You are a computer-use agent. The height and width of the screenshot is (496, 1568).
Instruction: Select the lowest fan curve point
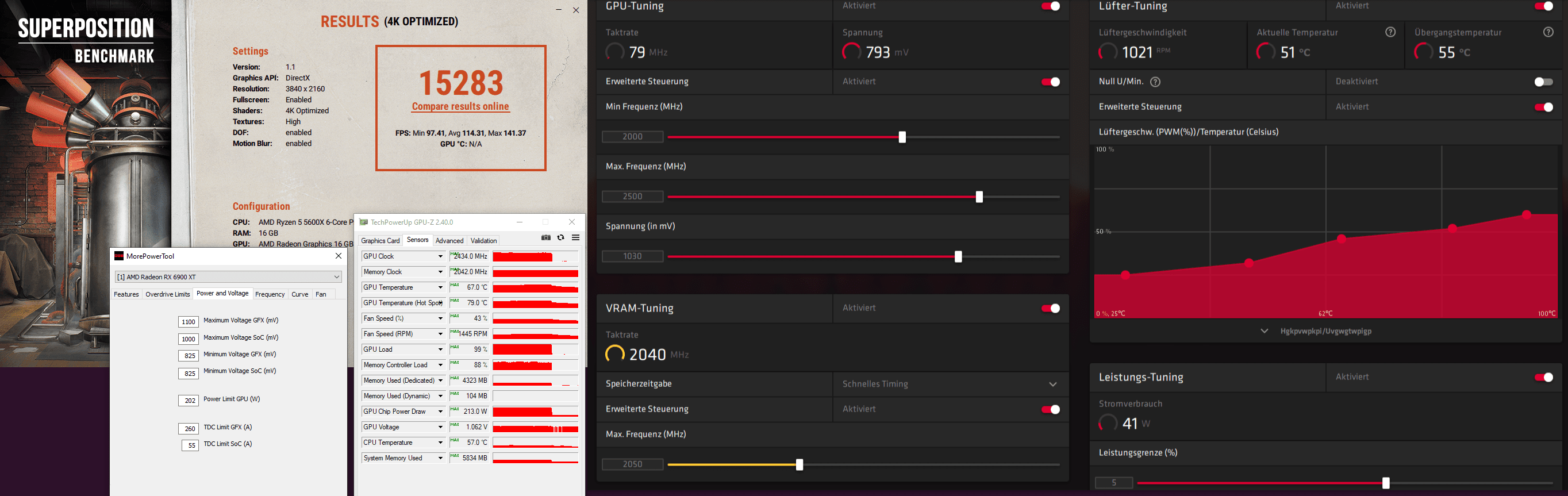[1125, 275]
